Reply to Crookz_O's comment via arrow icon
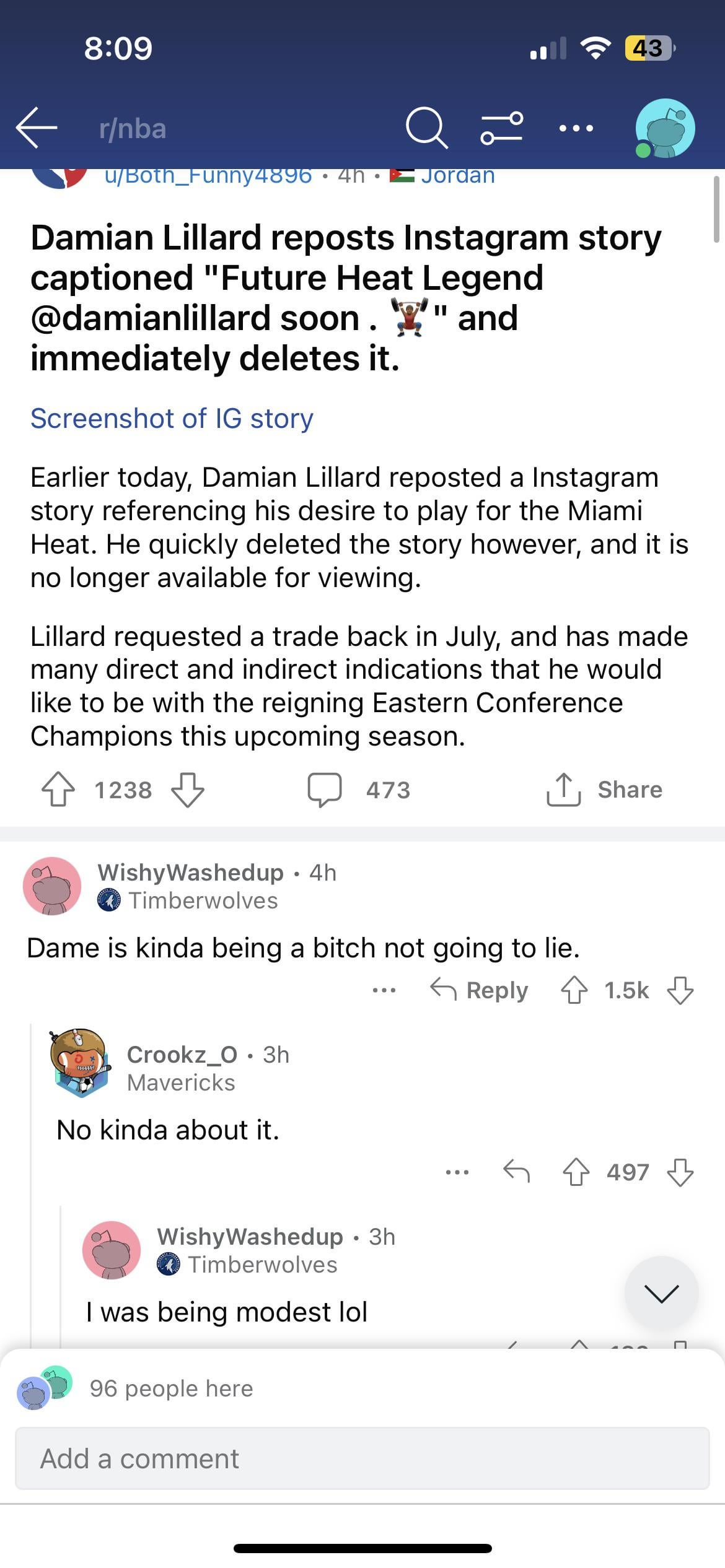The height and width of the screenshot is (1568, 725). (x=516, y=1172)
